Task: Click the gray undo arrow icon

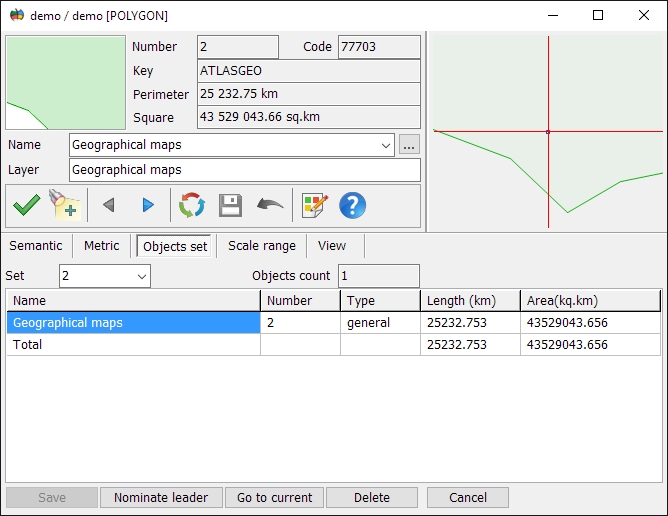Action: [x=269, y=205]
